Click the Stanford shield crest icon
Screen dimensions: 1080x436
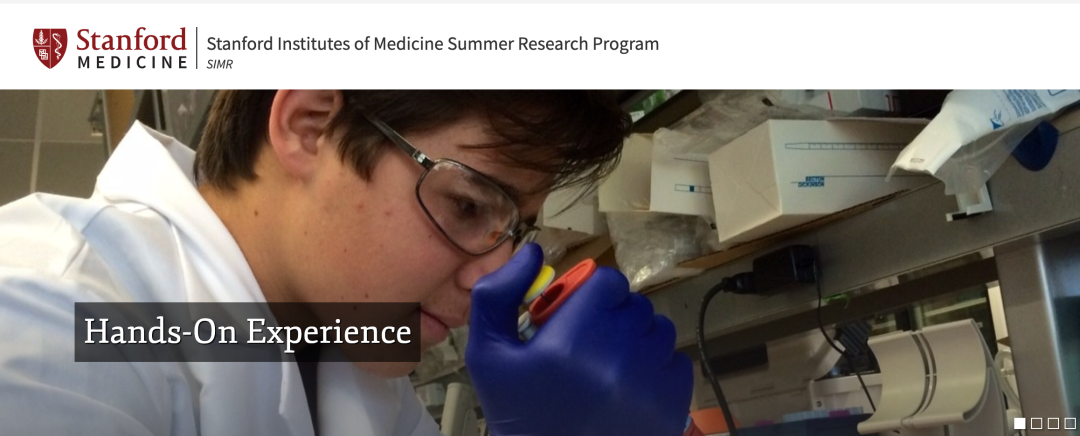[x=50, y=48]
